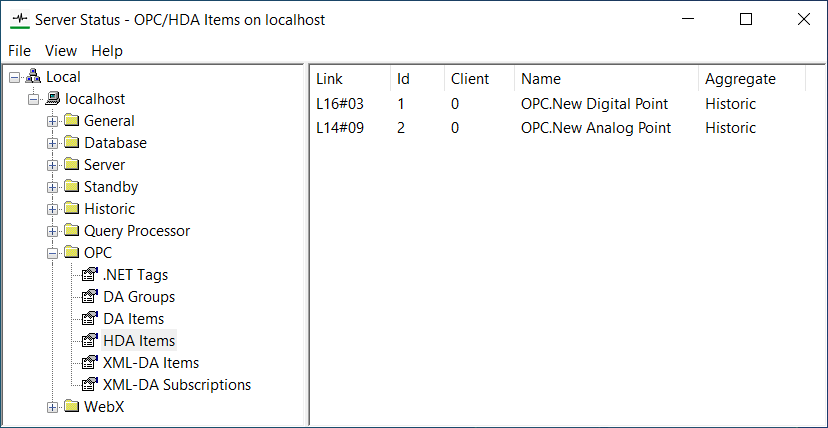The width and height of the screenshot is (828, 428).
Task: Sort list by Aggregate column header
Action: (740, 79)
